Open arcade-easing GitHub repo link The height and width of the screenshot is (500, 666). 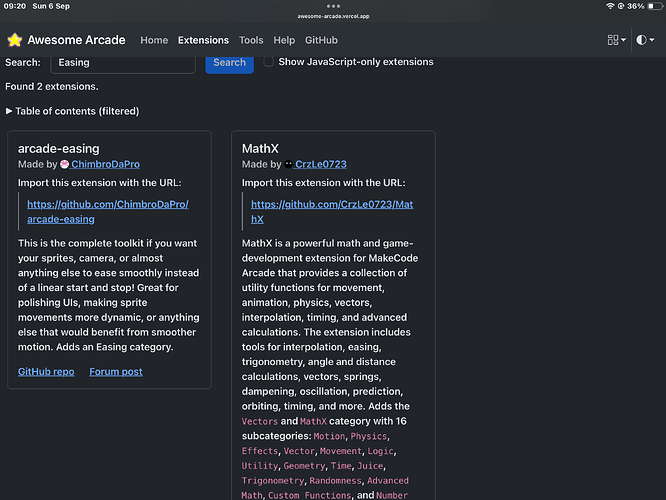coord(46,372)
